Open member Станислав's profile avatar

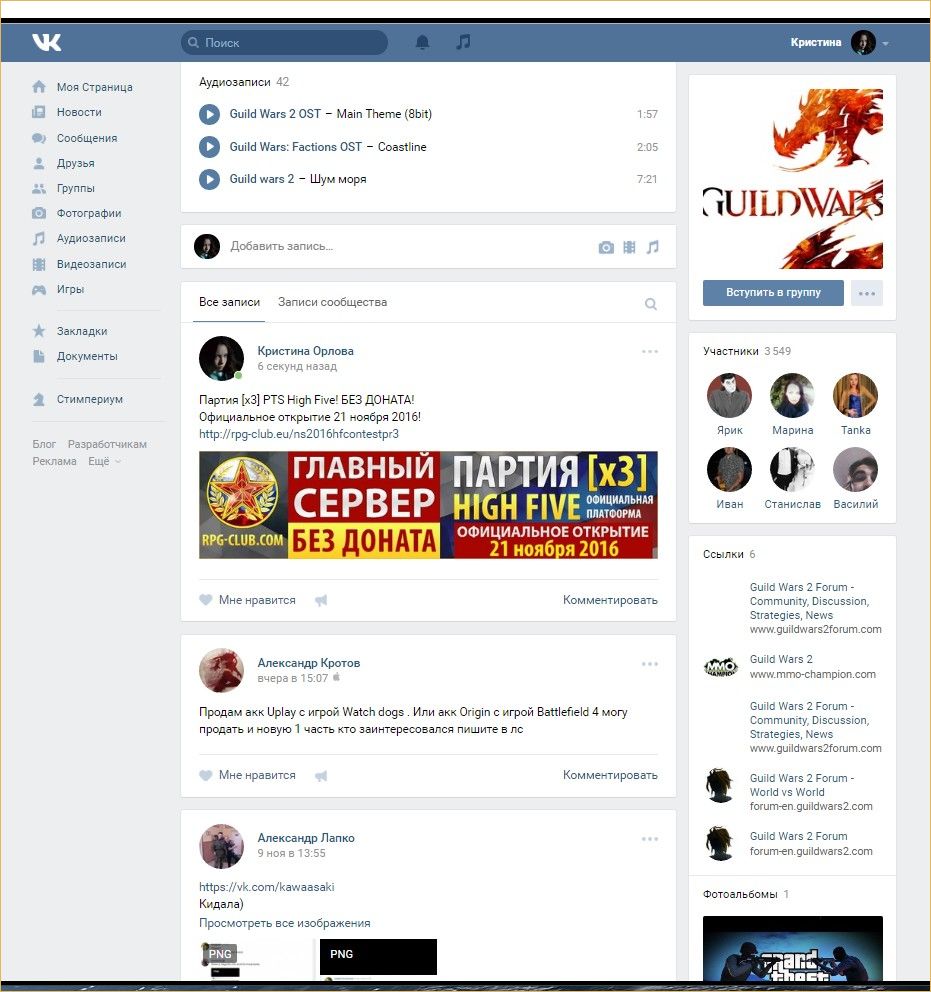792,469
